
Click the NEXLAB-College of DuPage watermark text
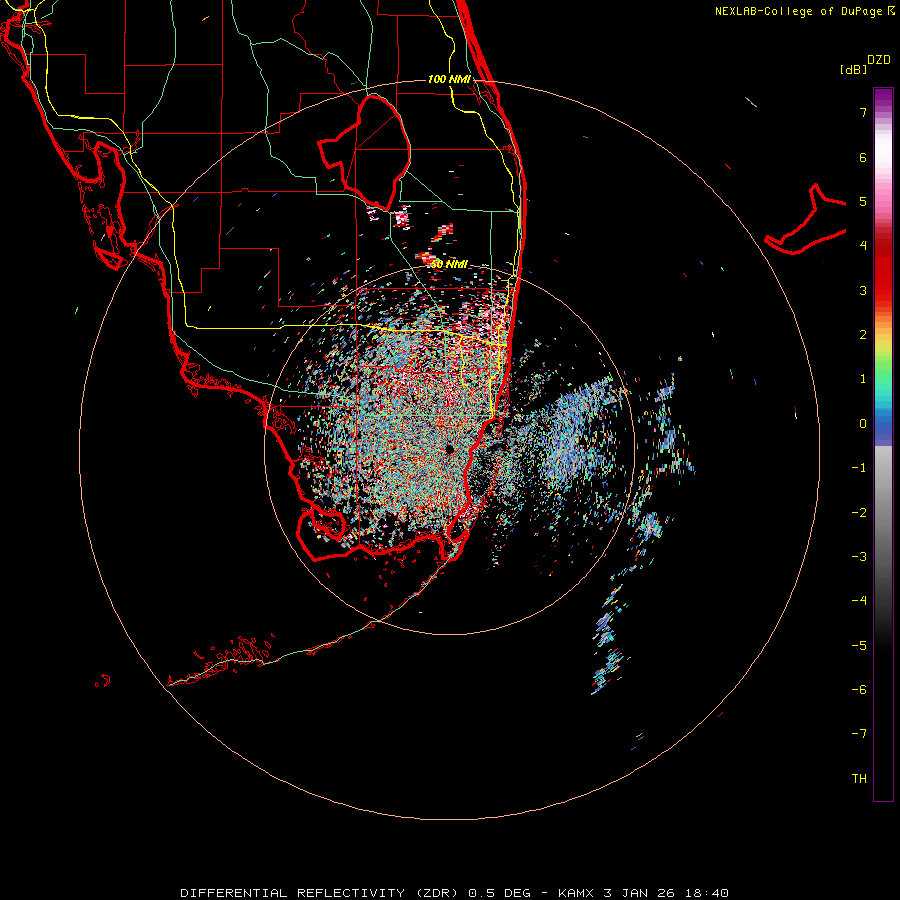click(x=805, y=11)
